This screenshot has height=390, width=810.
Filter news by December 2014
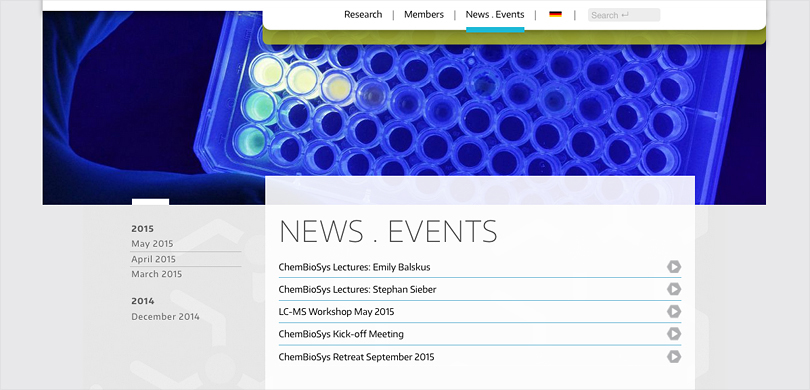tap(165, 317)
